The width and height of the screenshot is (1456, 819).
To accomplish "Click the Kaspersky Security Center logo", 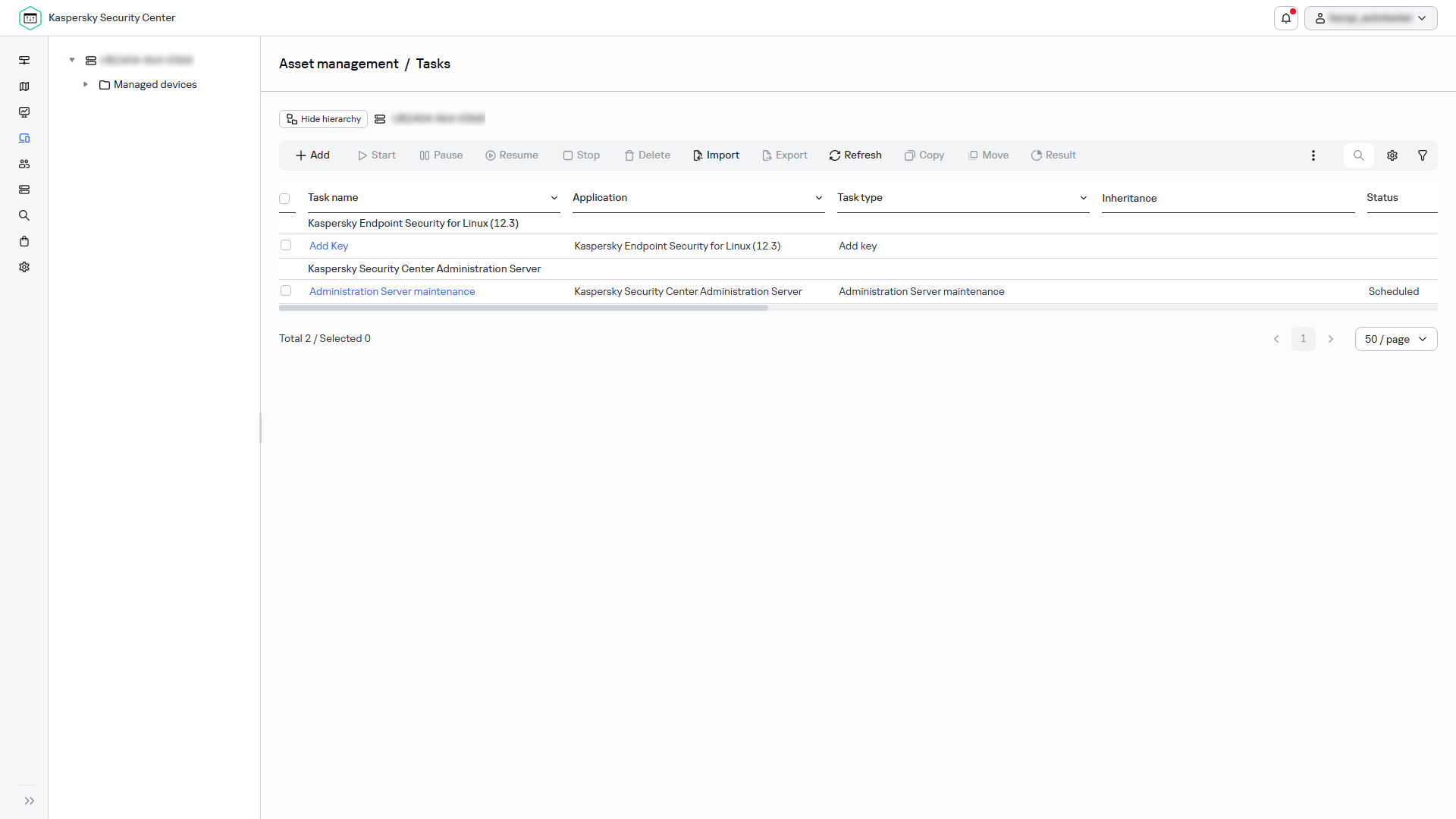I will pos(30,18).
